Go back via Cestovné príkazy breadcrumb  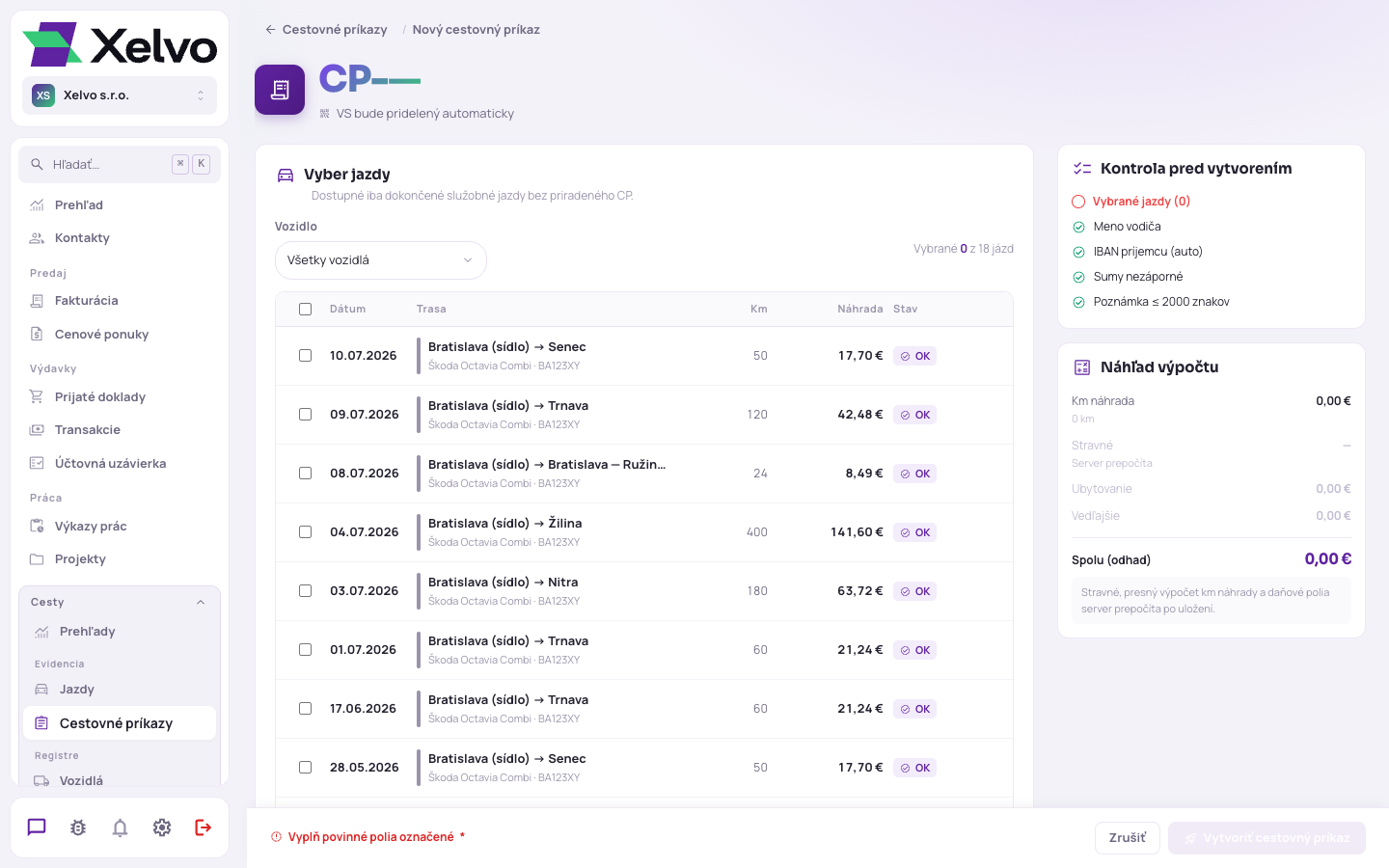click(x=326, y=30)
